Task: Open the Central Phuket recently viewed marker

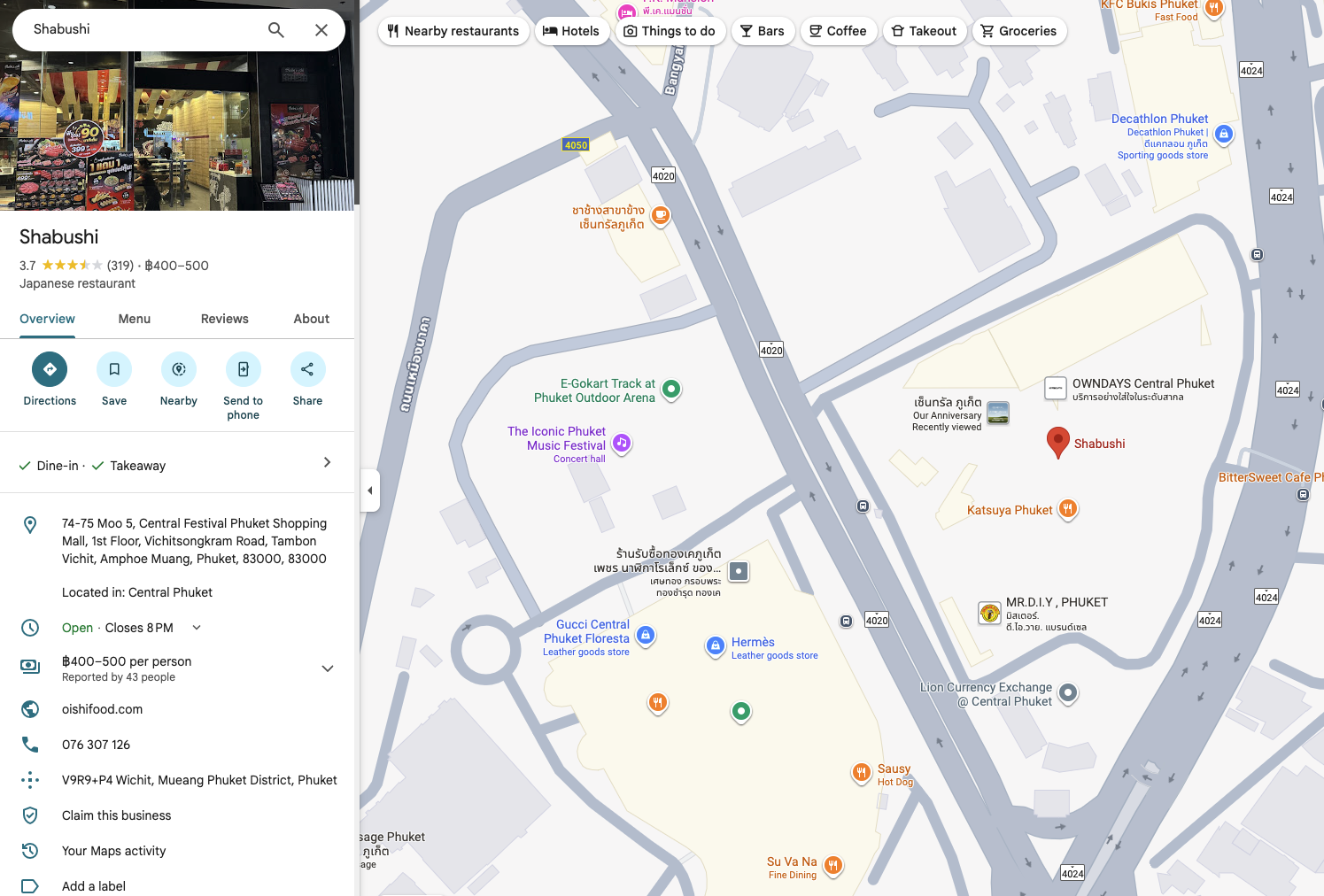Action: pyautogui.click(x=998, y=413)
